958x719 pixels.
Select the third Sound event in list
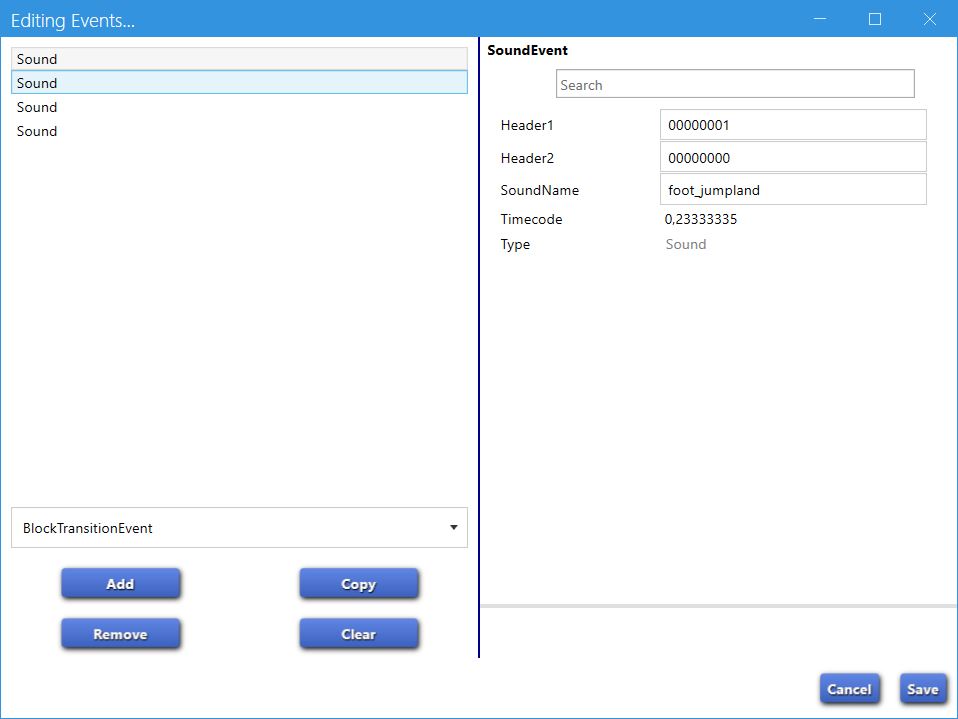tap(240, 107)
